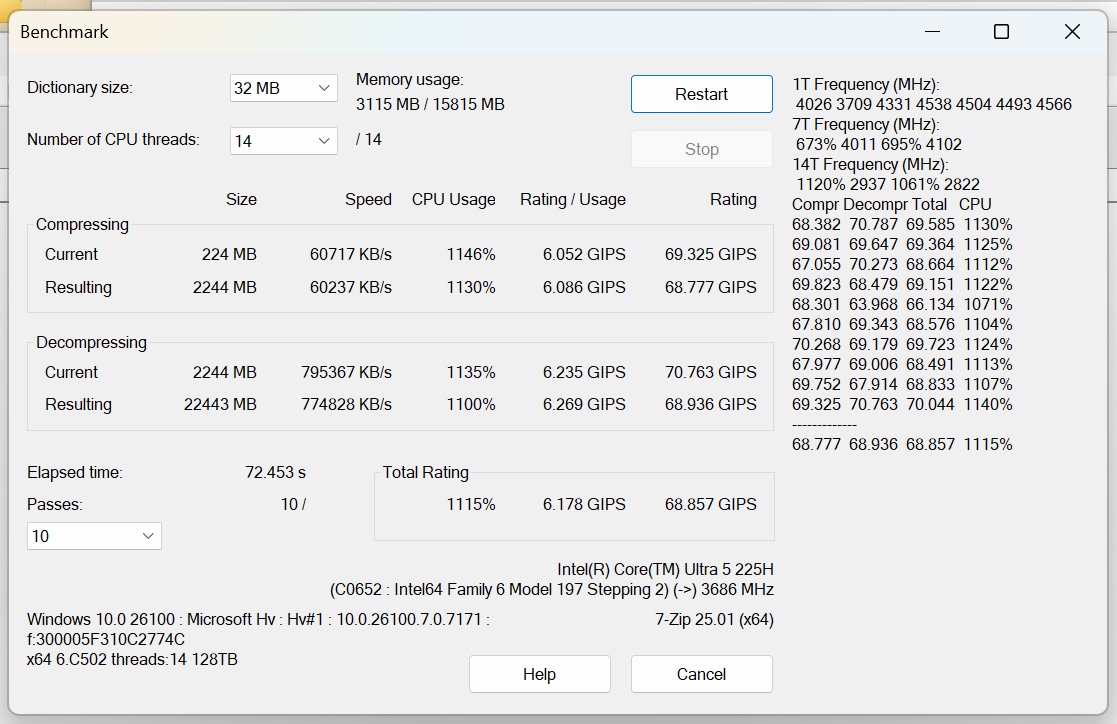The image size is (1117, 724).
Task: Click the Benchmark title bar text
Action: [x=64, y=32]
